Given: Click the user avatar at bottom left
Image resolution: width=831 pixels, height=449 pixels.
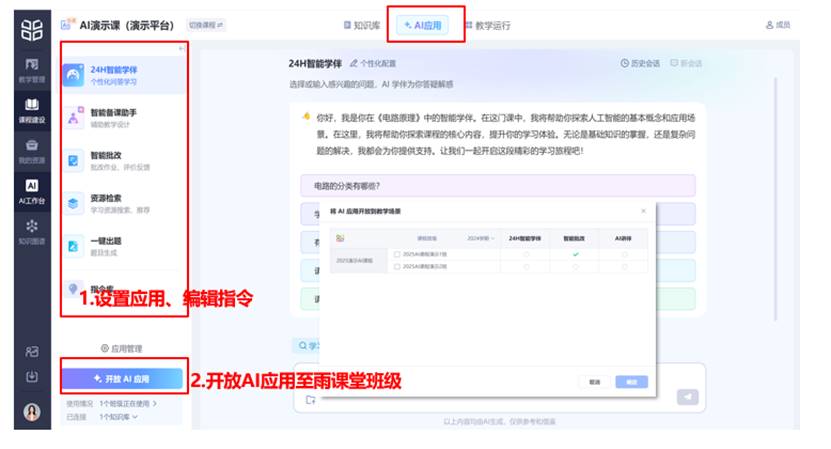Looking at the screenshot, I should (32, 412).
